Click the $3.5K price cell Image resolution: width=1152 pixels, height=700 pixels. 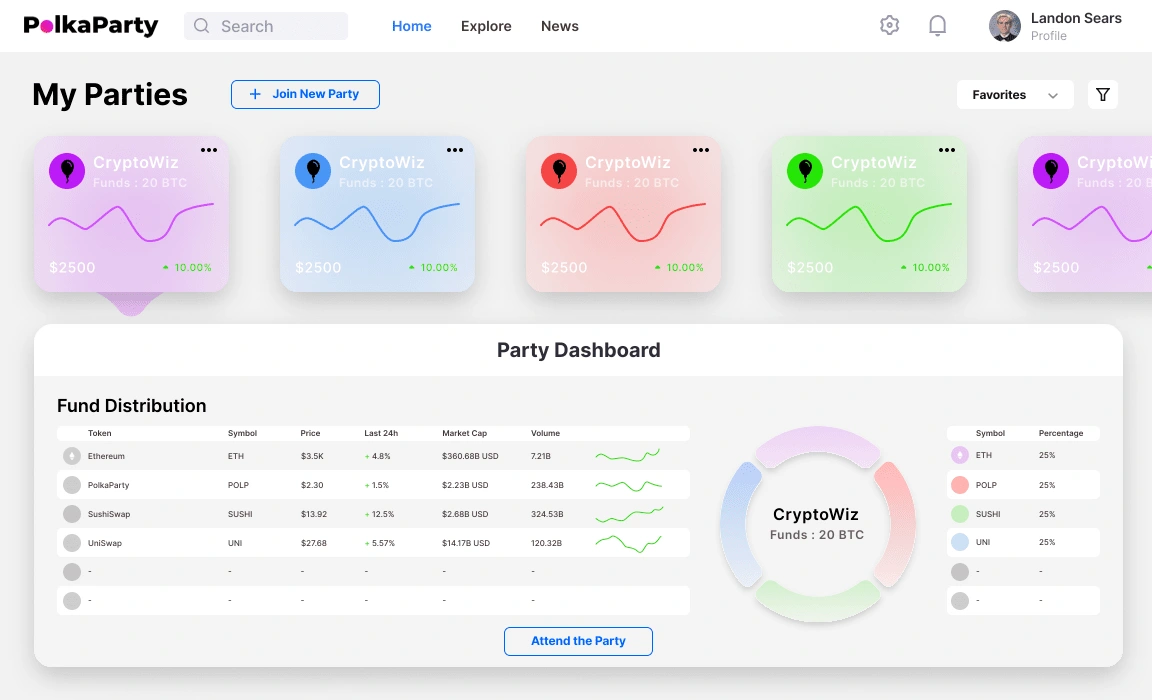click(312, 456)
